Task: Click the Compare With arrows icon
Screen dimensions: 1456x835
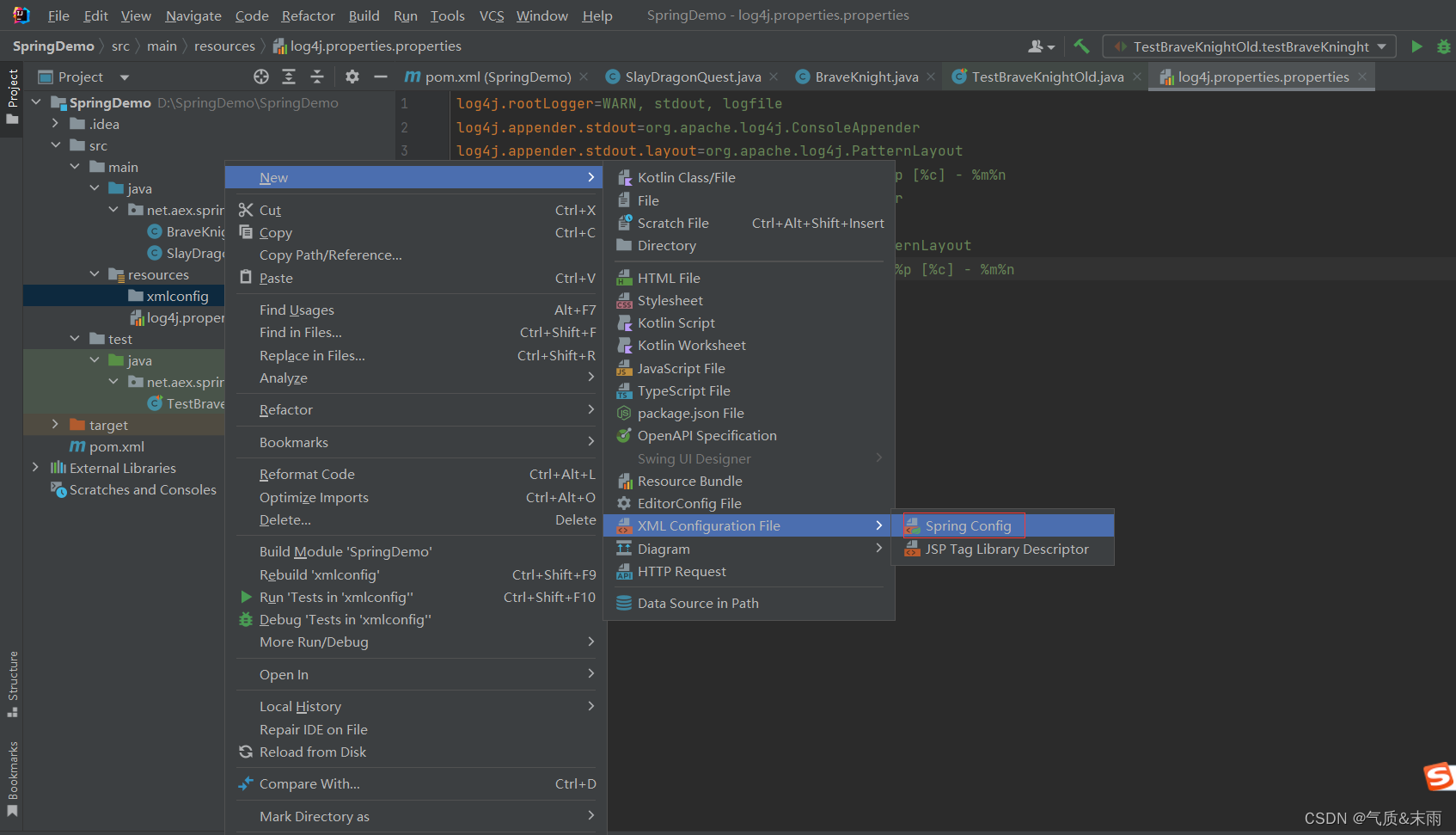Action: point(246,783)
